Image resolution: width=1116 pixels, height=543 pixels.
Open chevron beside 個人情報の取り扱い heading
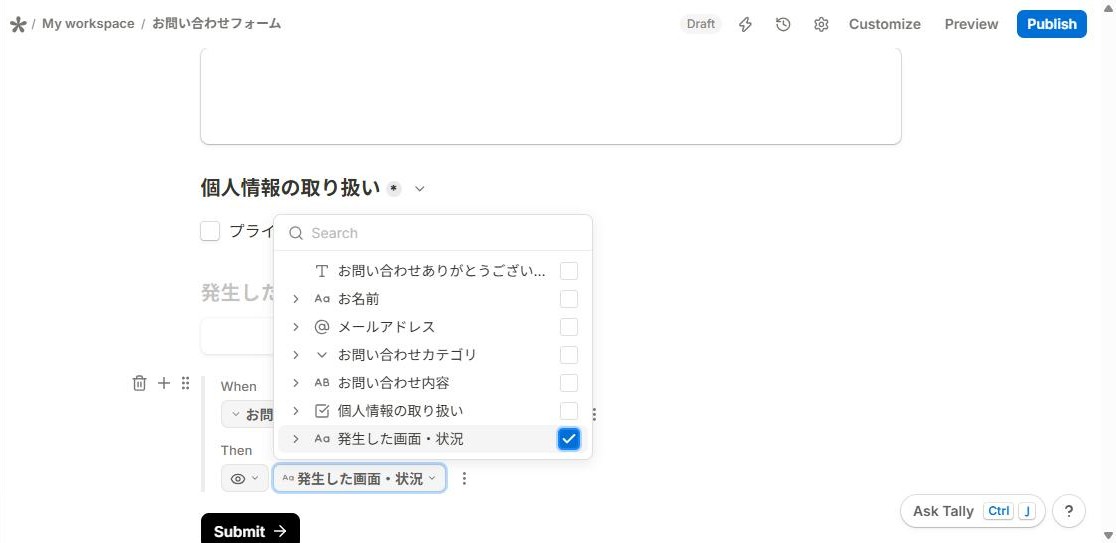pos(420,189)
